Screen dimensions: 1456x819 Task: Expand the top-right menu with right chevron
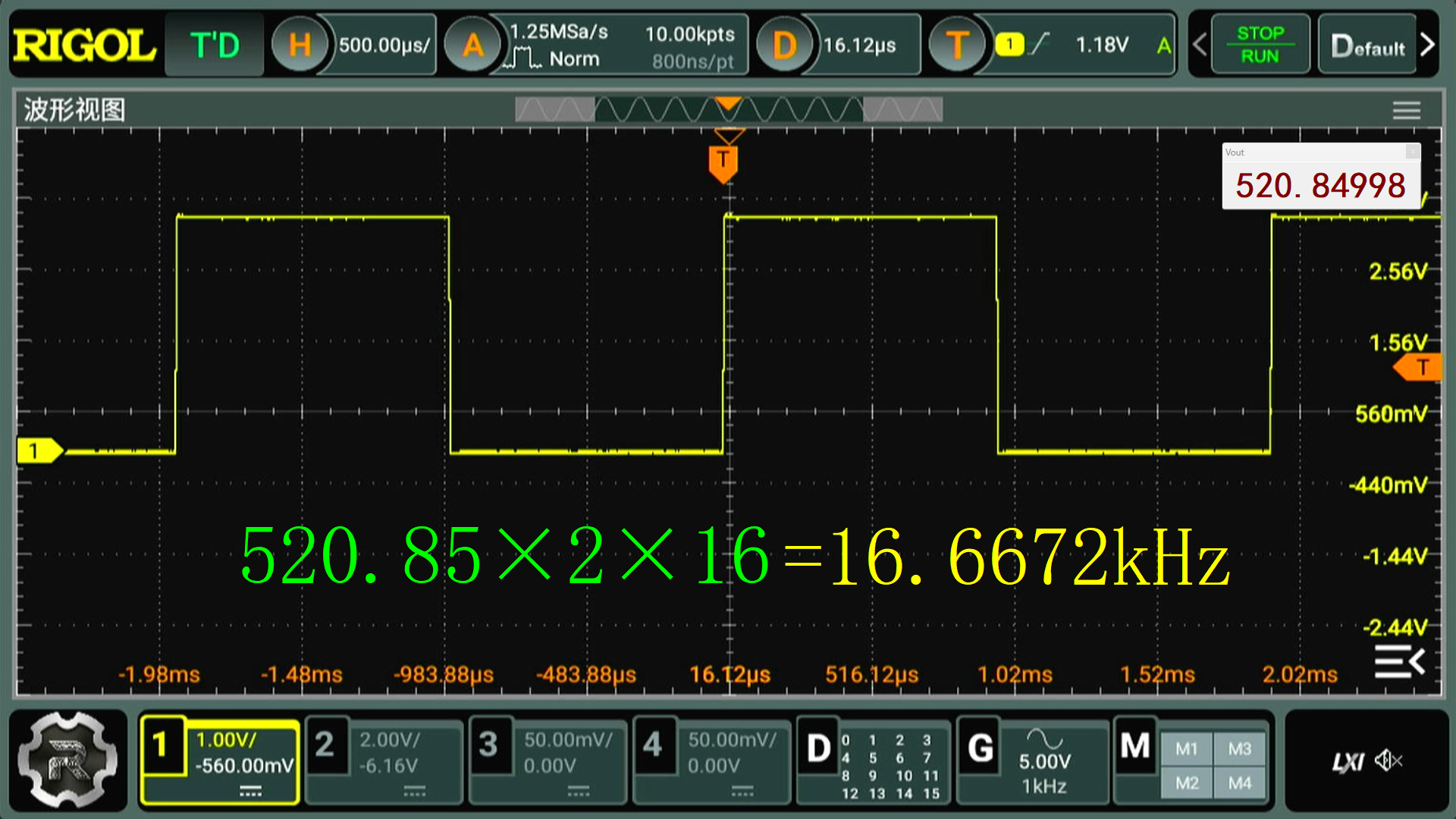tap(1429, 44)
